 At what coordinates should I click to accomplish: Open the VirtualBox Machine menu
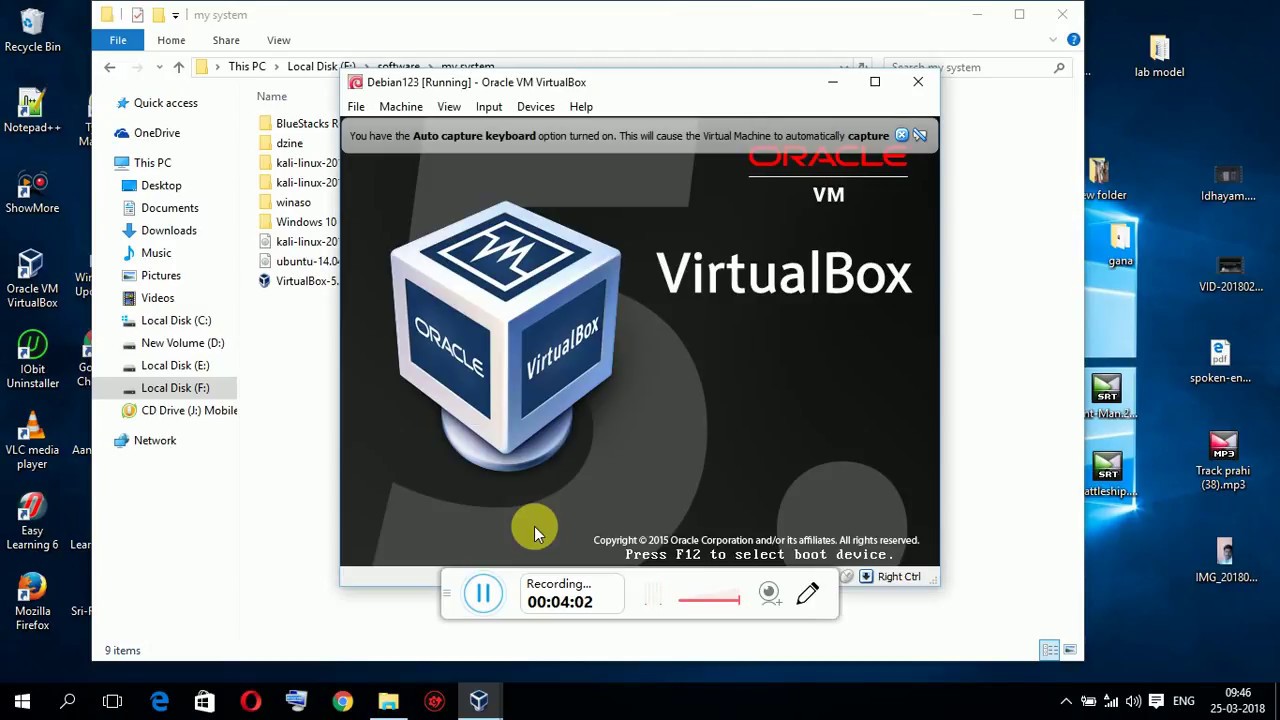click(x=401, y=107)
